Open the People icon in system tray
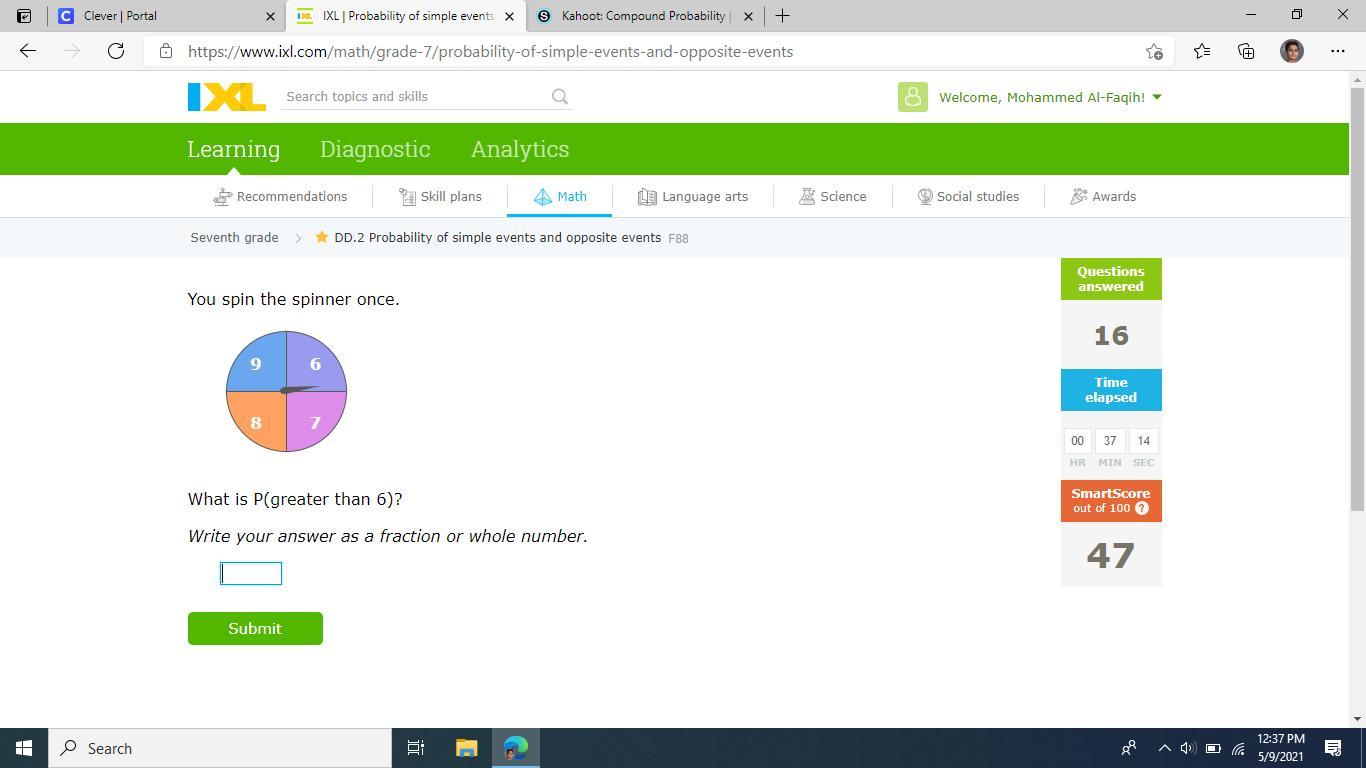This screenshot has width=1366, height=768. click(1129, 748)
